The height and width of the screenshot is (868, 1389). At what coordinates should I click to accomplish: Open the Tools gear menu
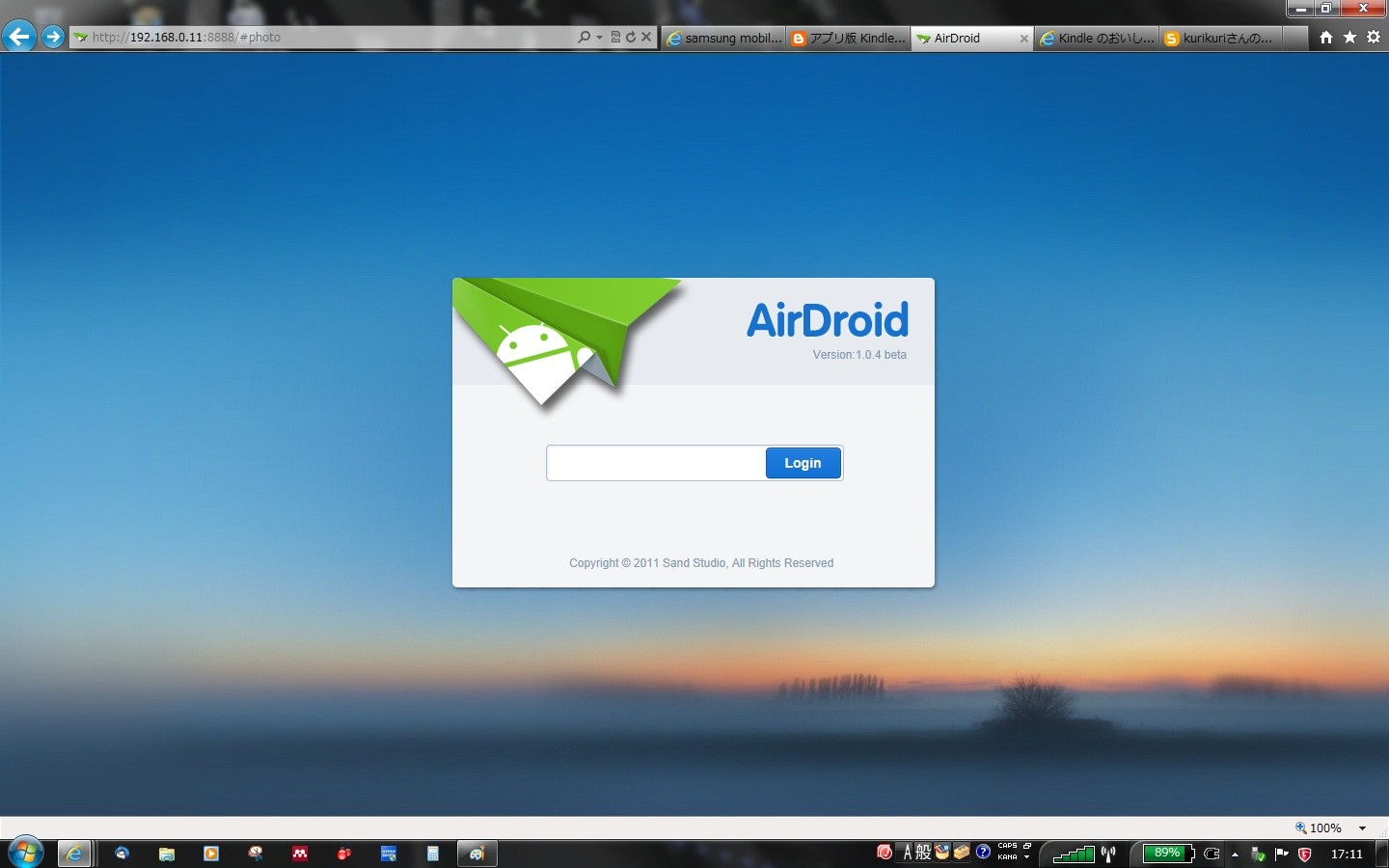pos(1374,37)
